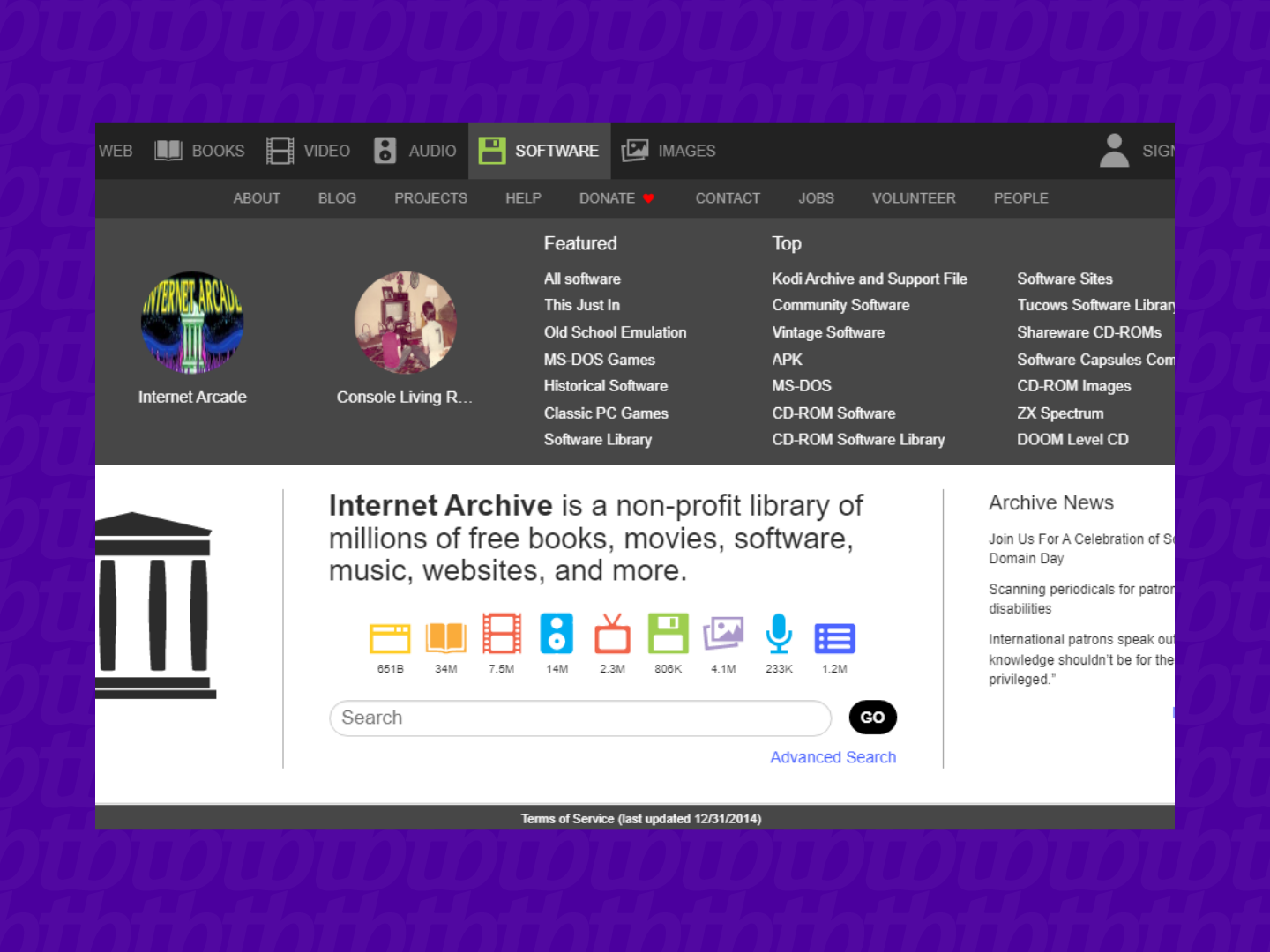
Task: Click the microphone icon labeled 233K
Action: (779, 634)
